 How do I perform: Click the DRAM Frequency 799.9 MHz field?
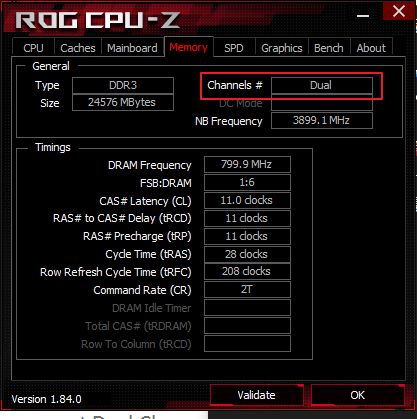click(247, 164)
